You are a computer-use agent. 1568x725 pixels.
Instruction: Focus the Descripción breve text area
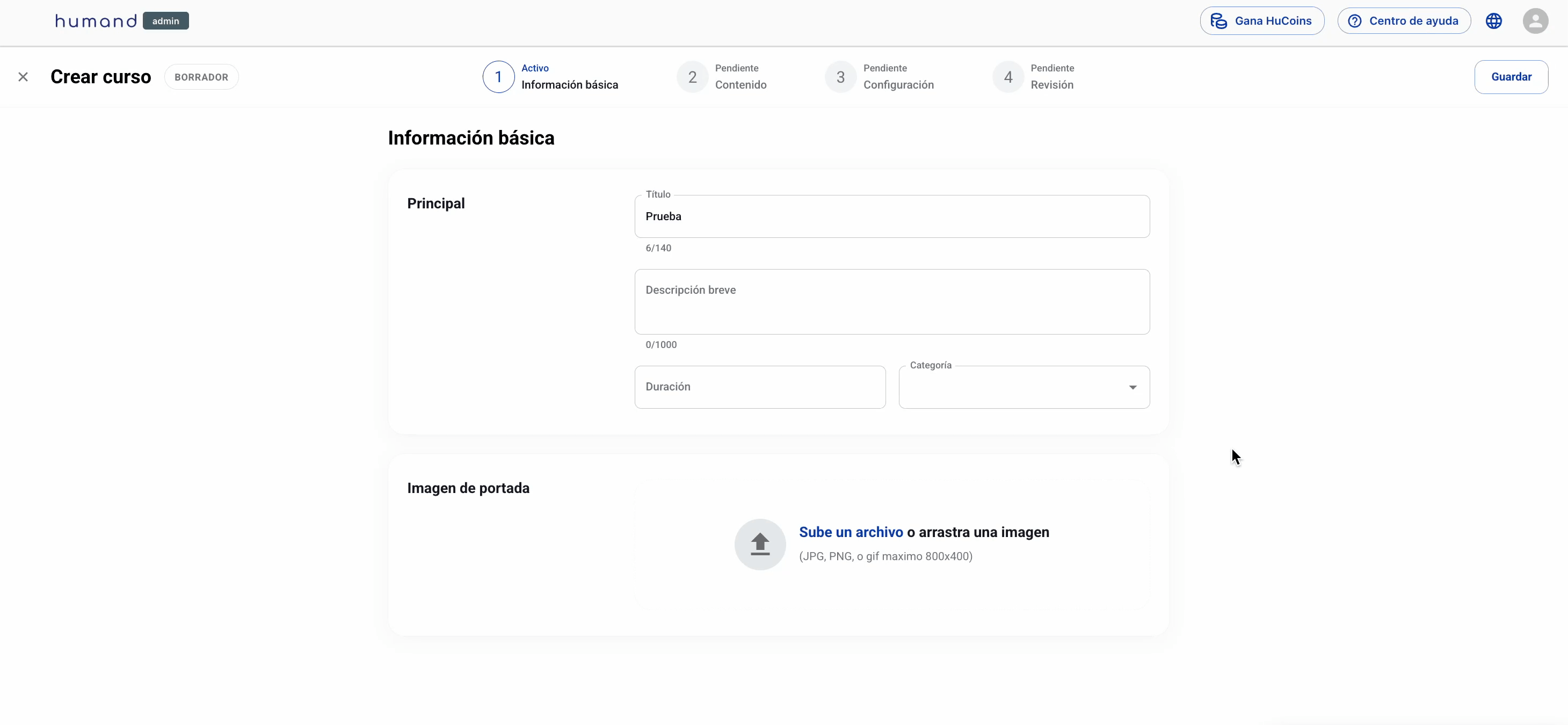coord(891,302)
